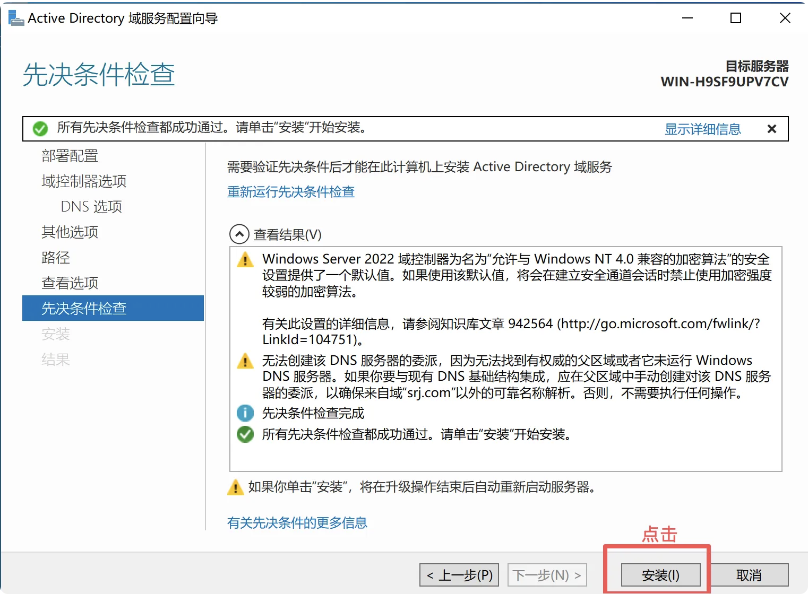Image resolution: width=808 pixels, height=594 pixels.
Task: Click the Active Directory wizard title bar icon
Action: pyautogui.click(x=14, y=18)
